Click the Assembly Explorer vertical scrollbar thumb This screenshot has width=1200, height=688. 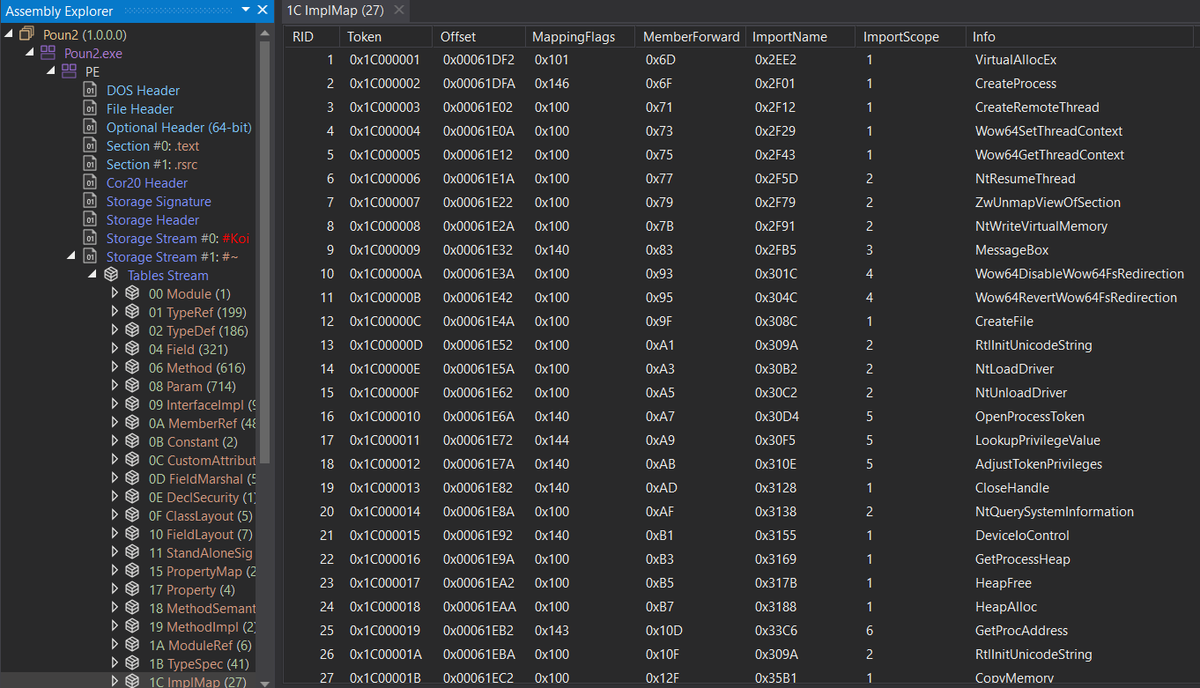pos(265,250)
